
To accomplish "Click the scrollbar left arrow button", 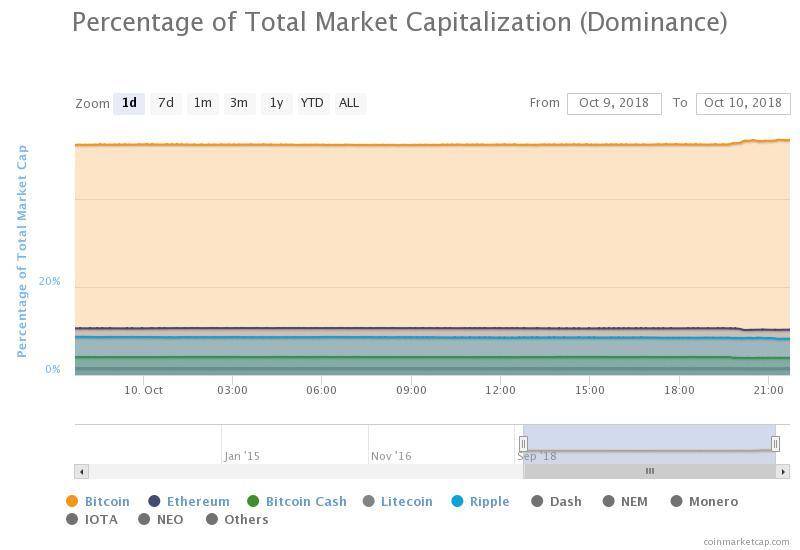I will [82, 471].
